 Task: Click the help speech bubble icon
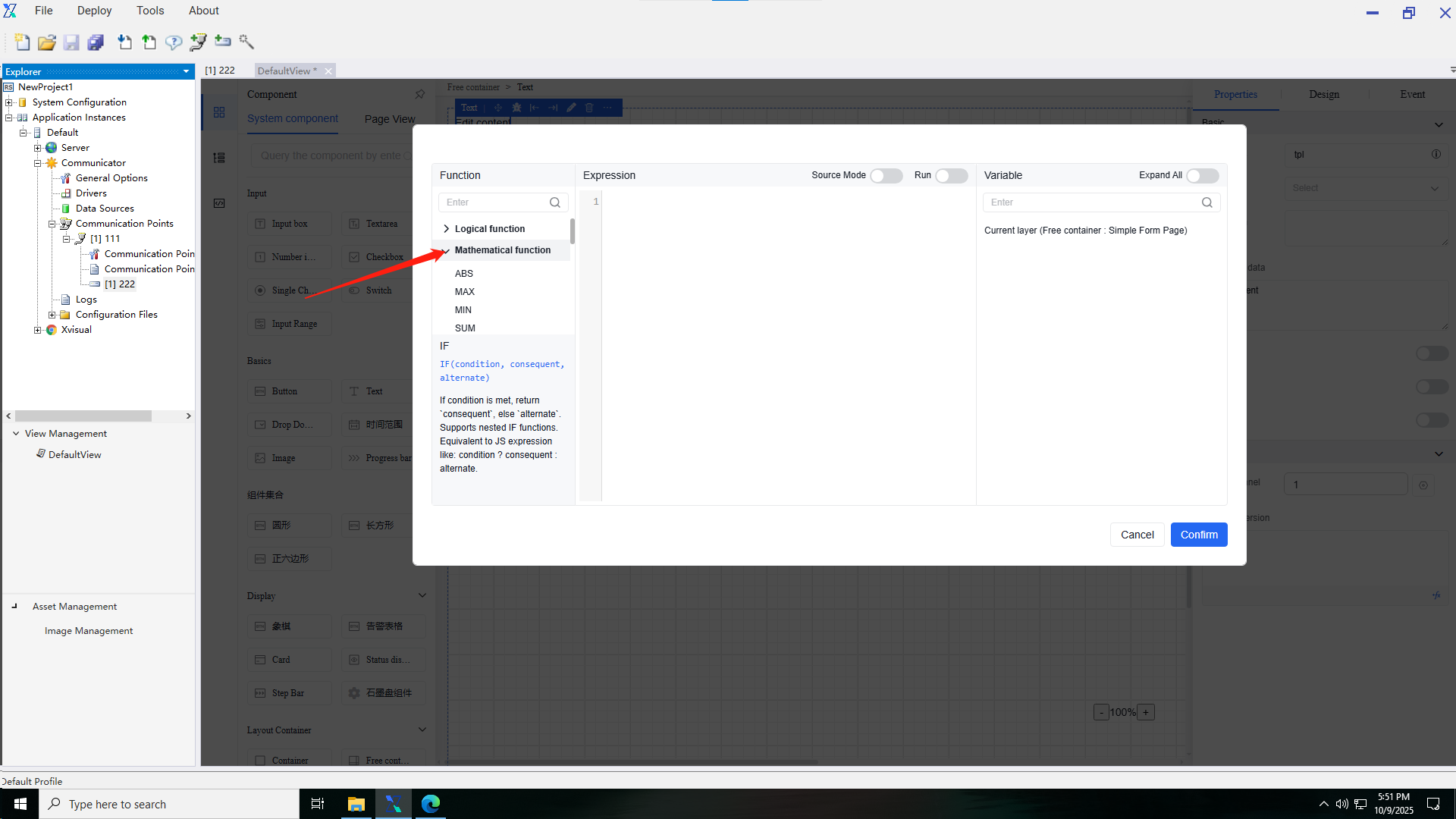[x=174, y=42]
